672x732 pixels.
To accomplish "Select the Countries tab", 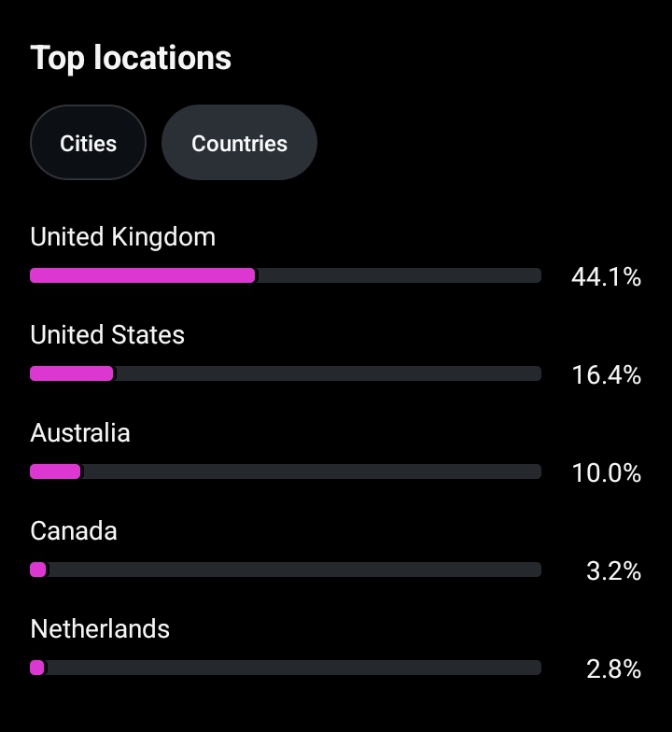I will pyautogui.click(x=239, y=143).
